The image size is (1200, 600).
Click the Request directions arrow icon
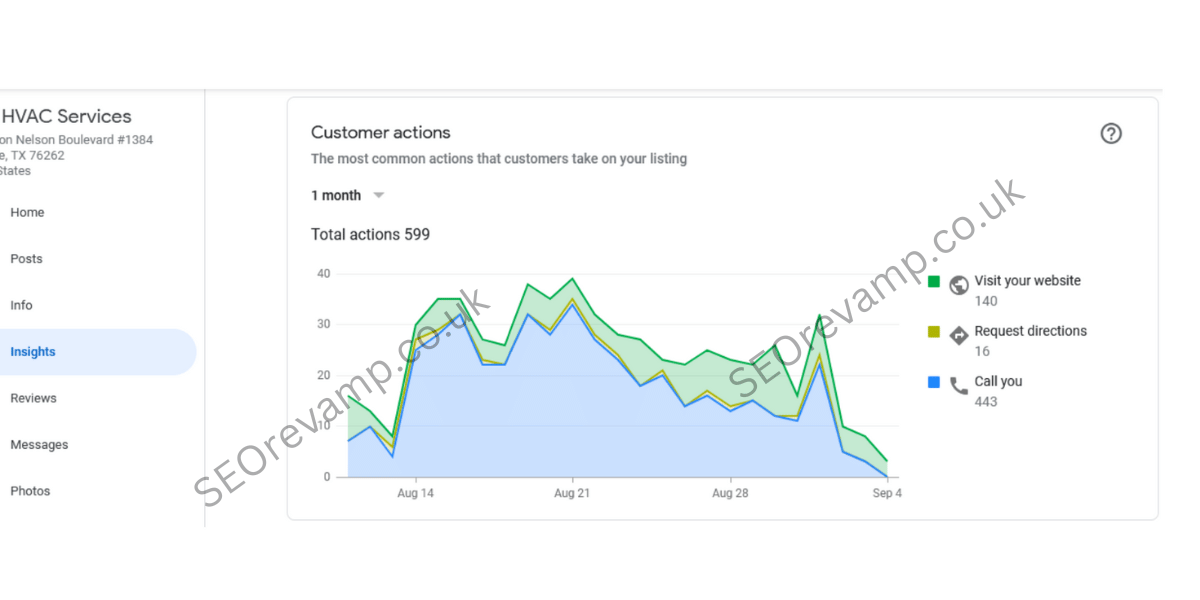coord(958,334)
